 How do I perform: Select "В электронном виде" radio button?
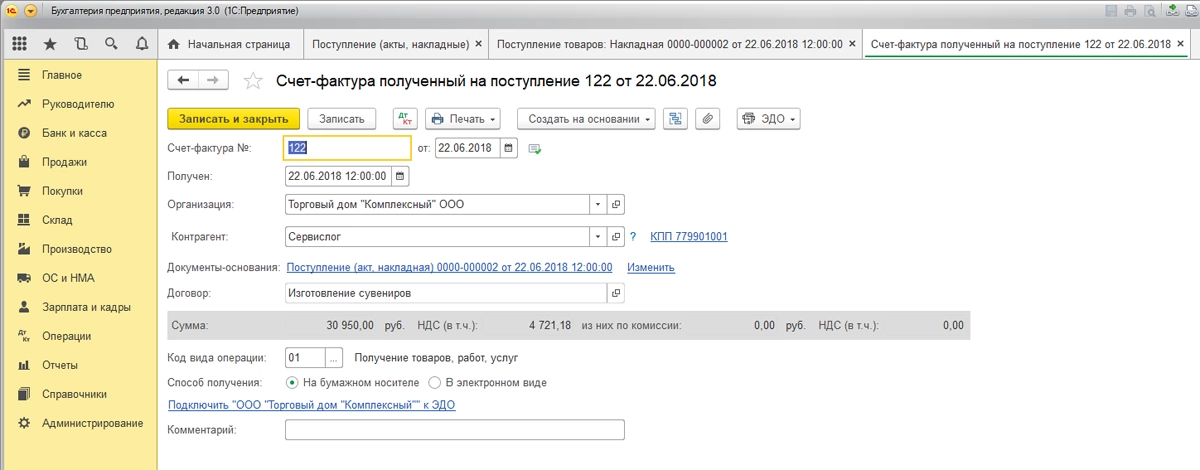(x=434, y=382)
